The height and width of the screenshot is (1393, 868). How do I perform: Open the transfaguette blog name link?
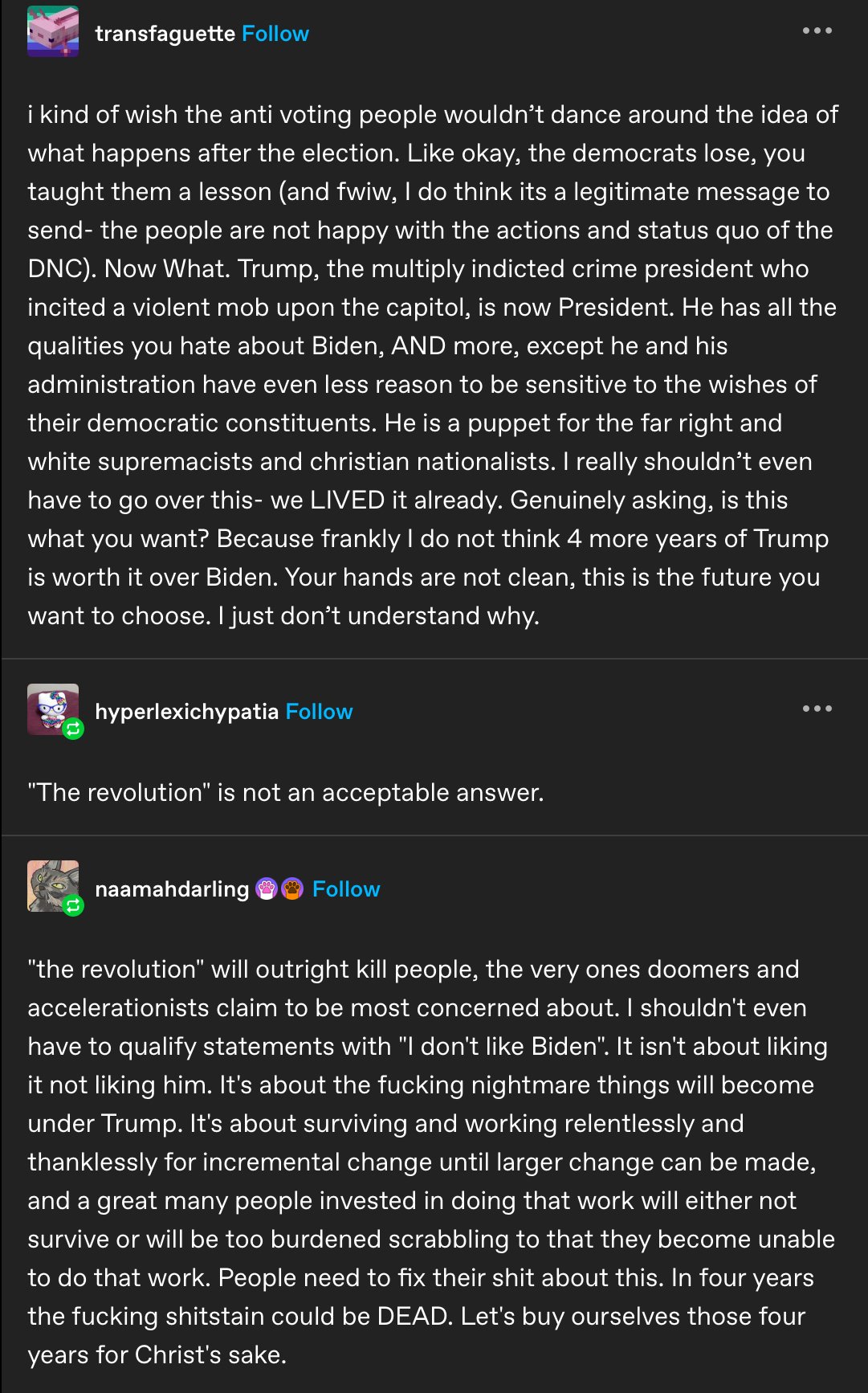165,34
